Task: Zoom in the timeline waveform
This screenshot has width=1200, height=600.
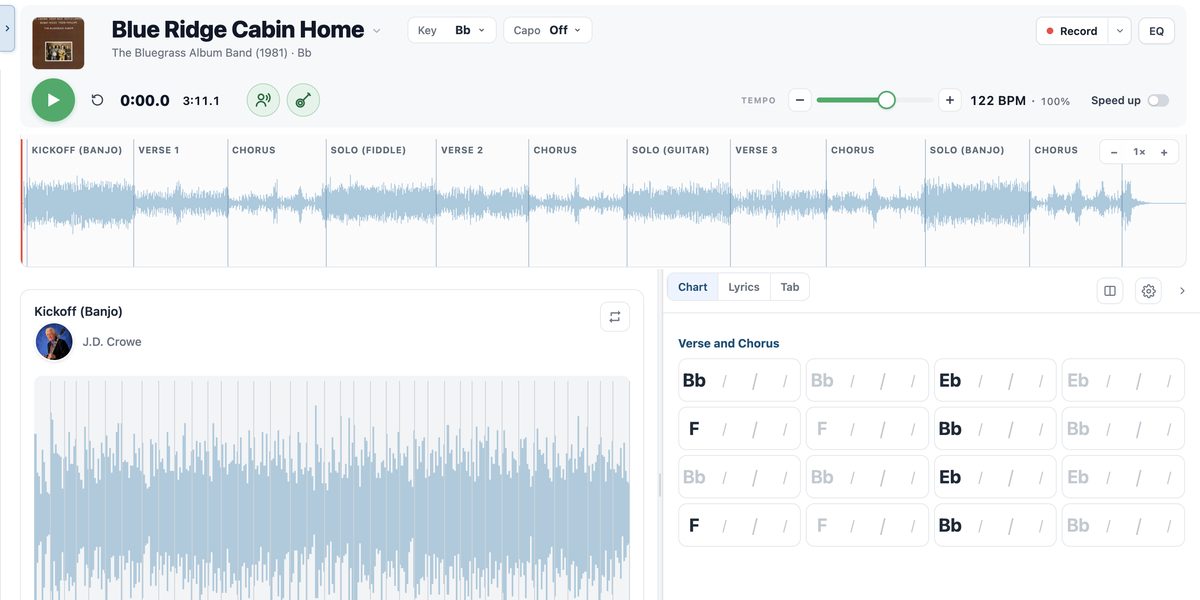Action: (x=1164, y=152)
